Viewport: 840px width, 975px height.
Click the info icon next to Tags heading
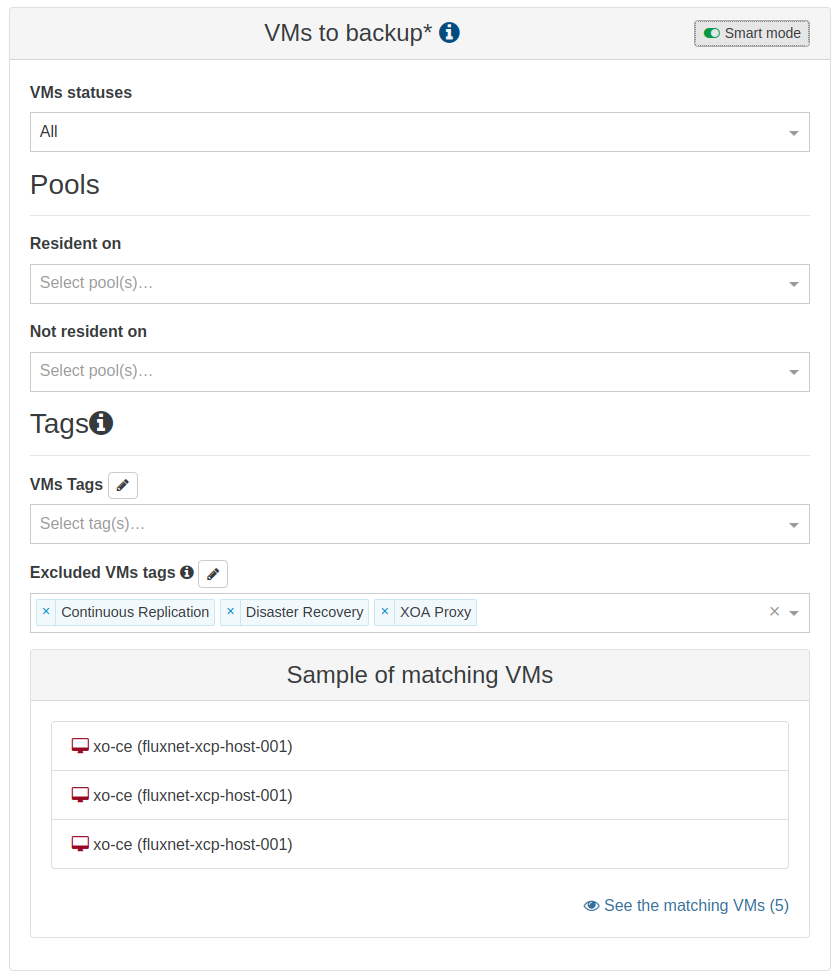(101, 423)
